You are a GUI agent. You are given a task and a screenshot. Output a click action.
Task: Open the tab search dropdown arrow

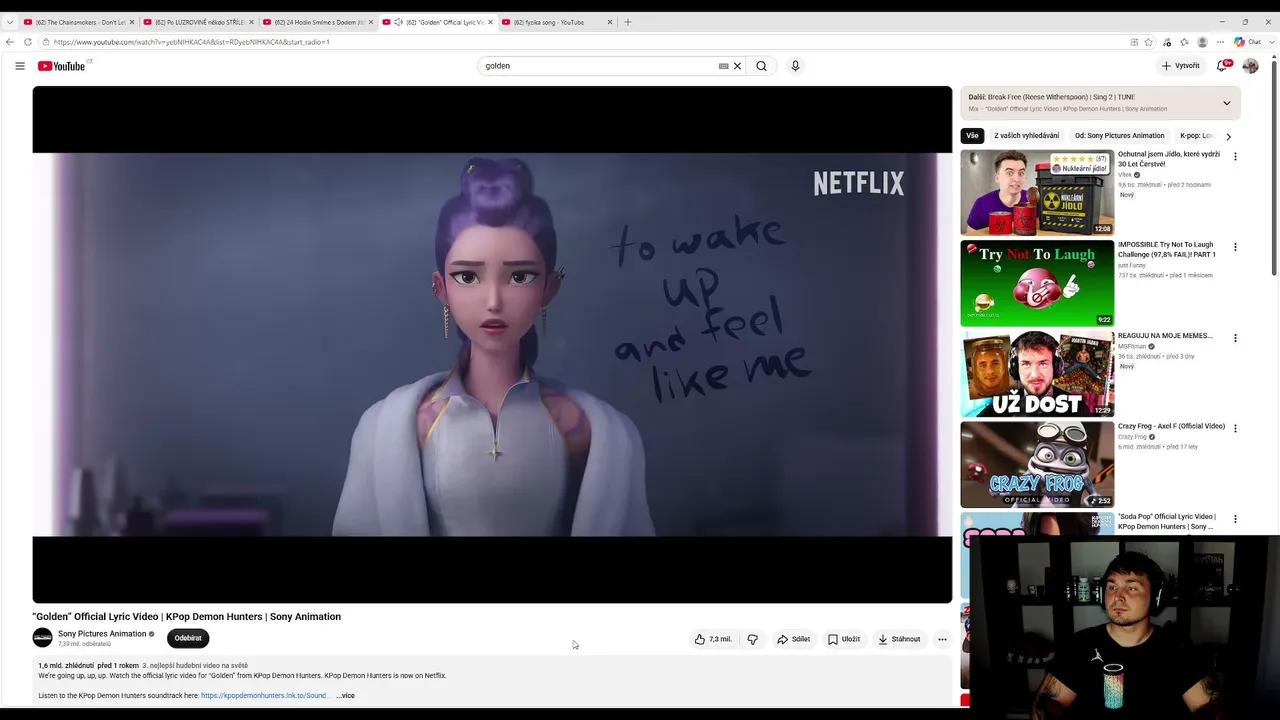10,22
